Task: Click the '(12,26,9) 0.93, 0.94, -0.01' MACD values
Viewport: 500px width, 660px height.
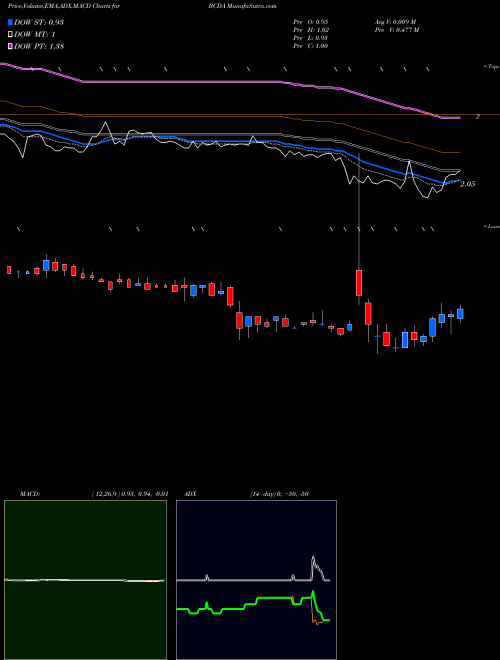Action: (130, 494)
